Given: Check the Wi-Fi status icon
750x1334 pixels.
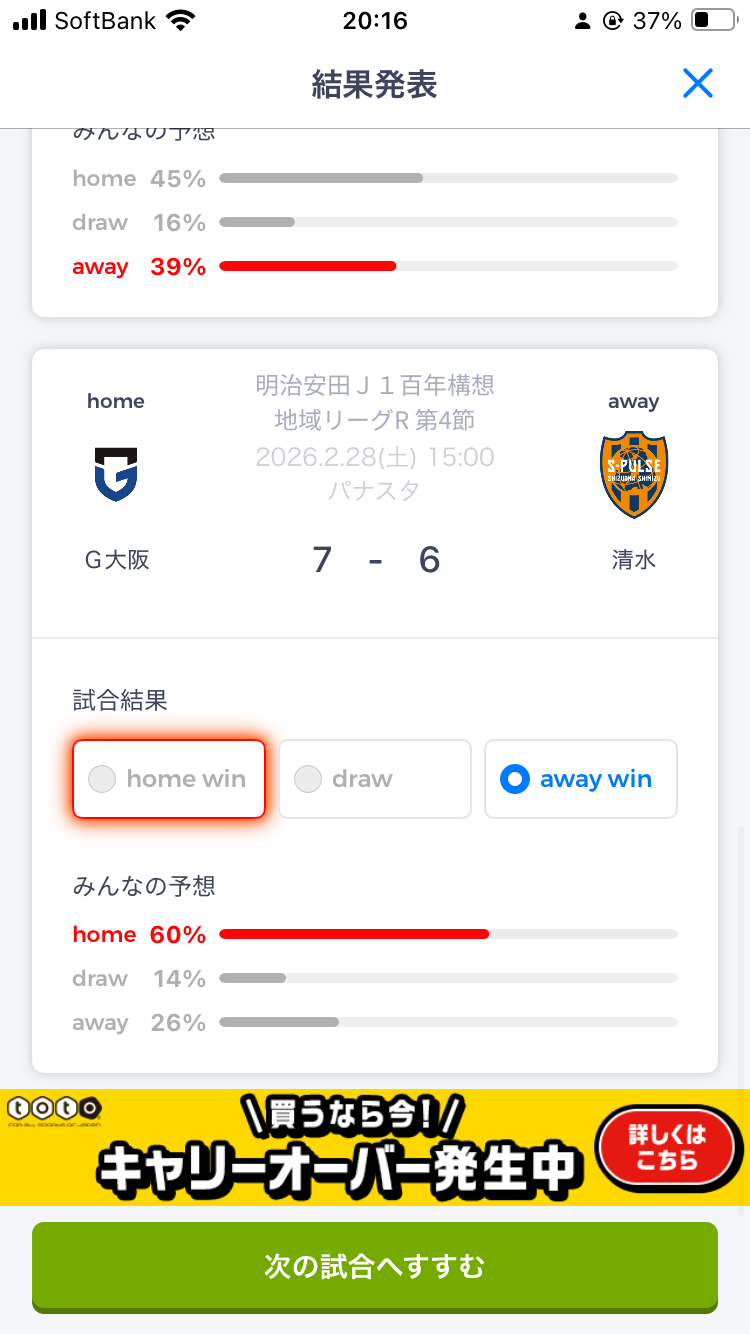Looking at the screenshot, I should pos(181,21).
